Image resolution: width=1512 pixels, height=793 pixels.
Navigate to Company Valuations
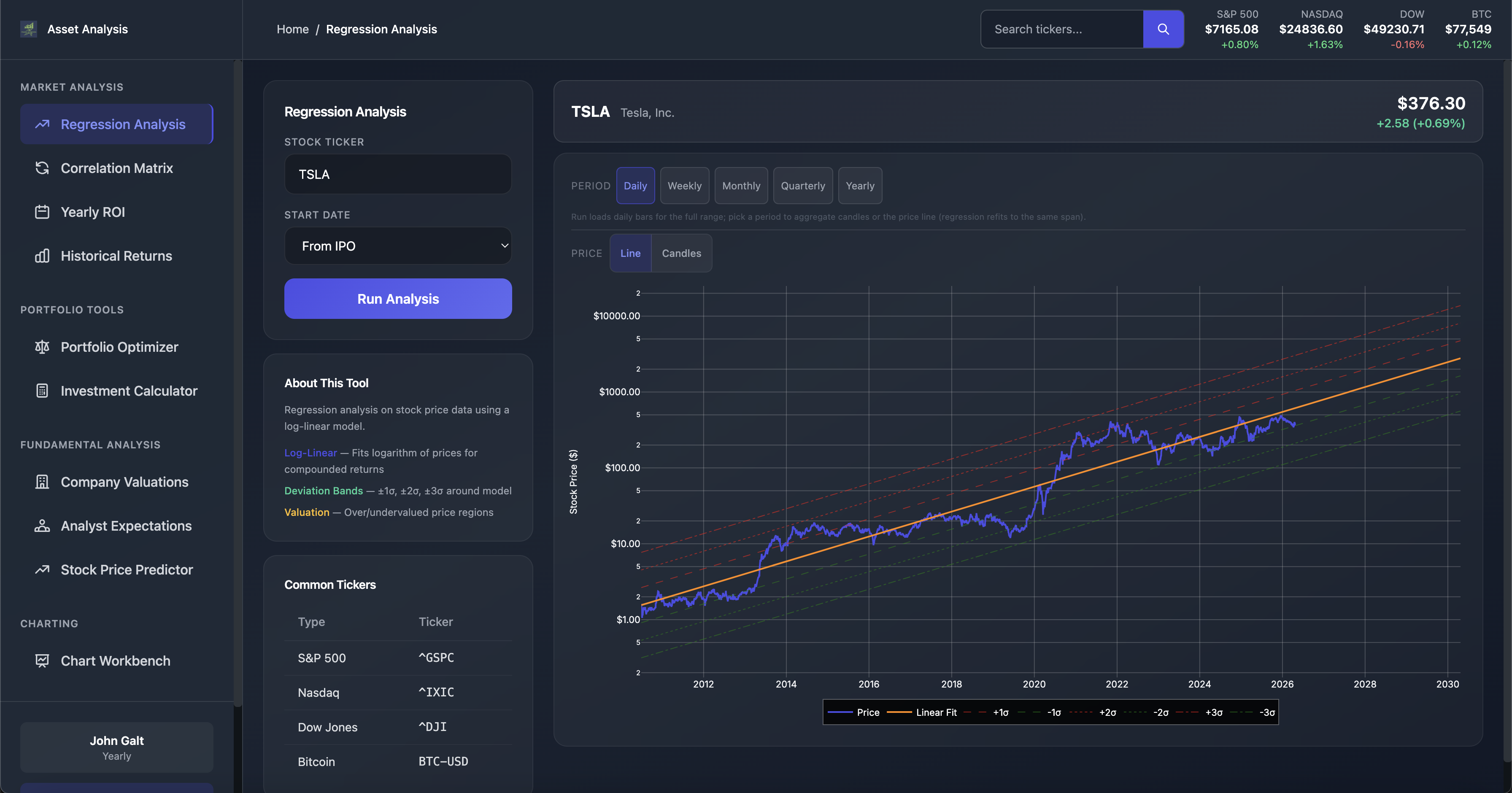tap(117, 482)
